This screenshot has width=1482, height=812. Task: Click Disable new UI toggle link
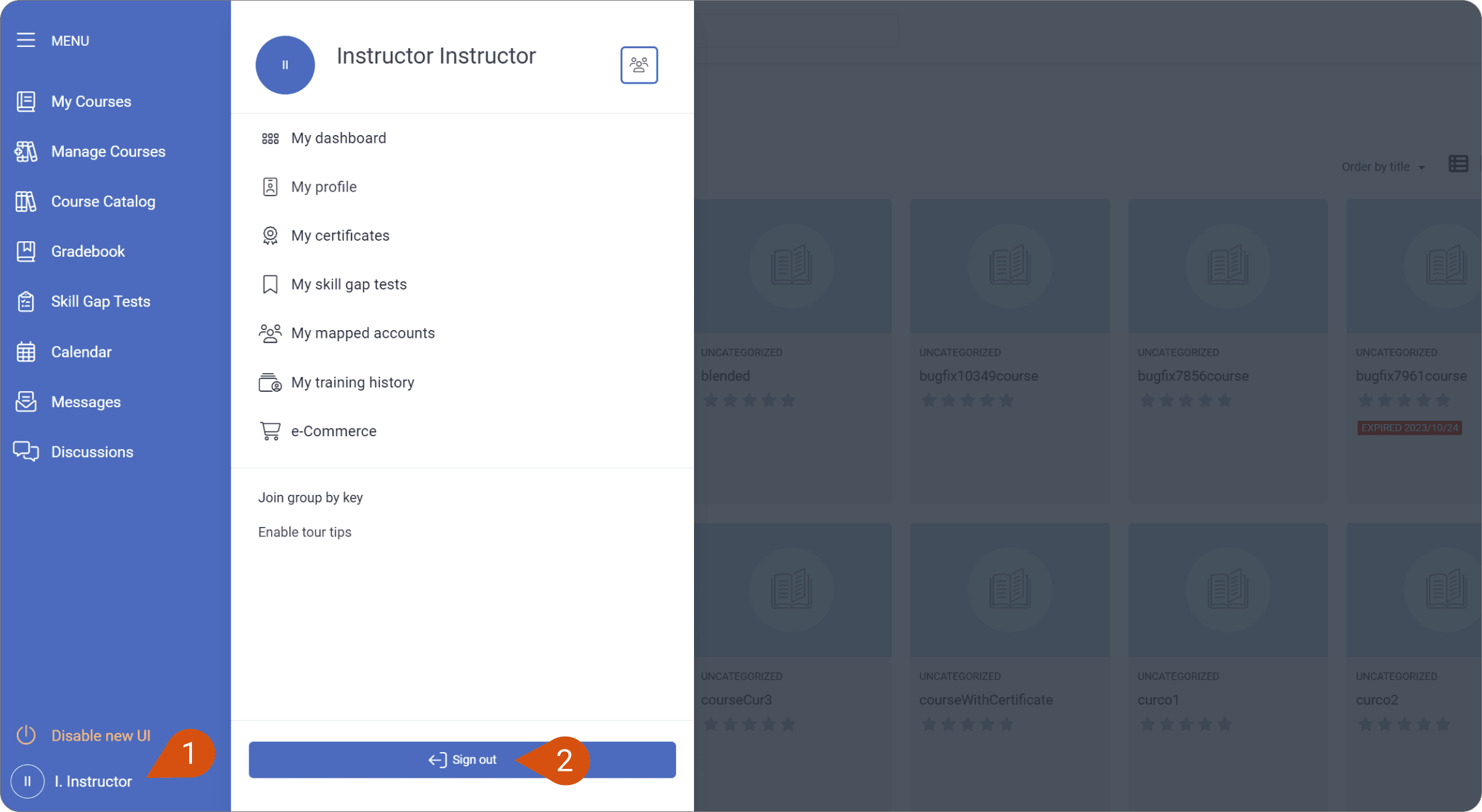pos(101,735)
